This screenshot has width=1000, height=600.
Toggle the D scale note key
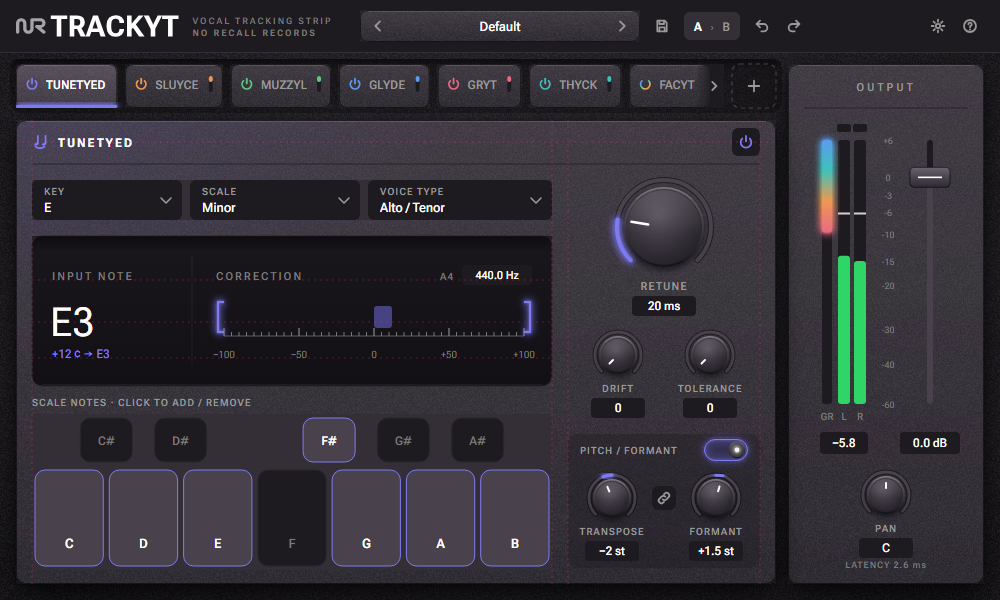pyautogui.click(x=143, y=518)
